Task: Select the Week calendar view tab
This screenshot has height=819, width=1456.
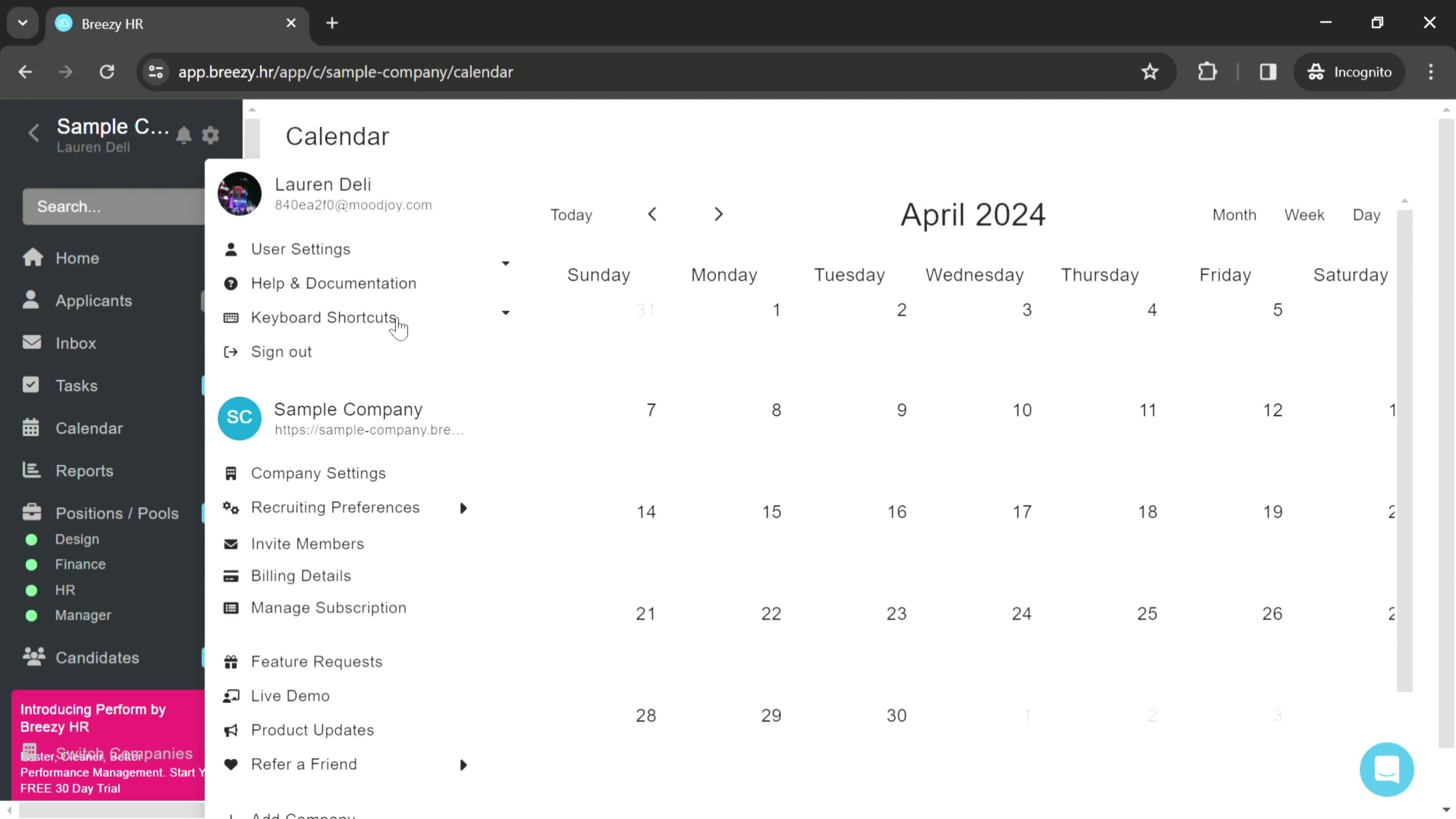Action: click(x=1304, y=214)
